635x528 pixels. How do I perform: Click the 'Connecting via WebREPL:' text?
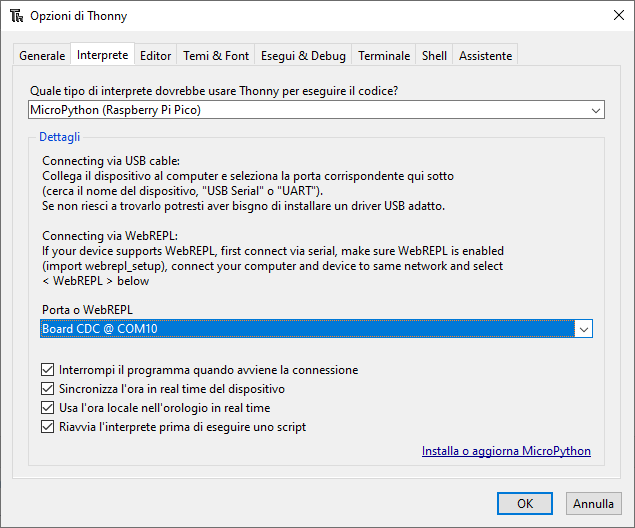110,236
